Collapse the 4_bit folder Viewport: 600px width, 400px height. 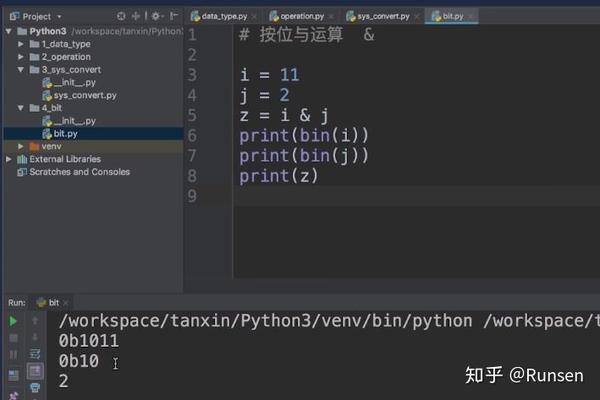click(21, 108)
